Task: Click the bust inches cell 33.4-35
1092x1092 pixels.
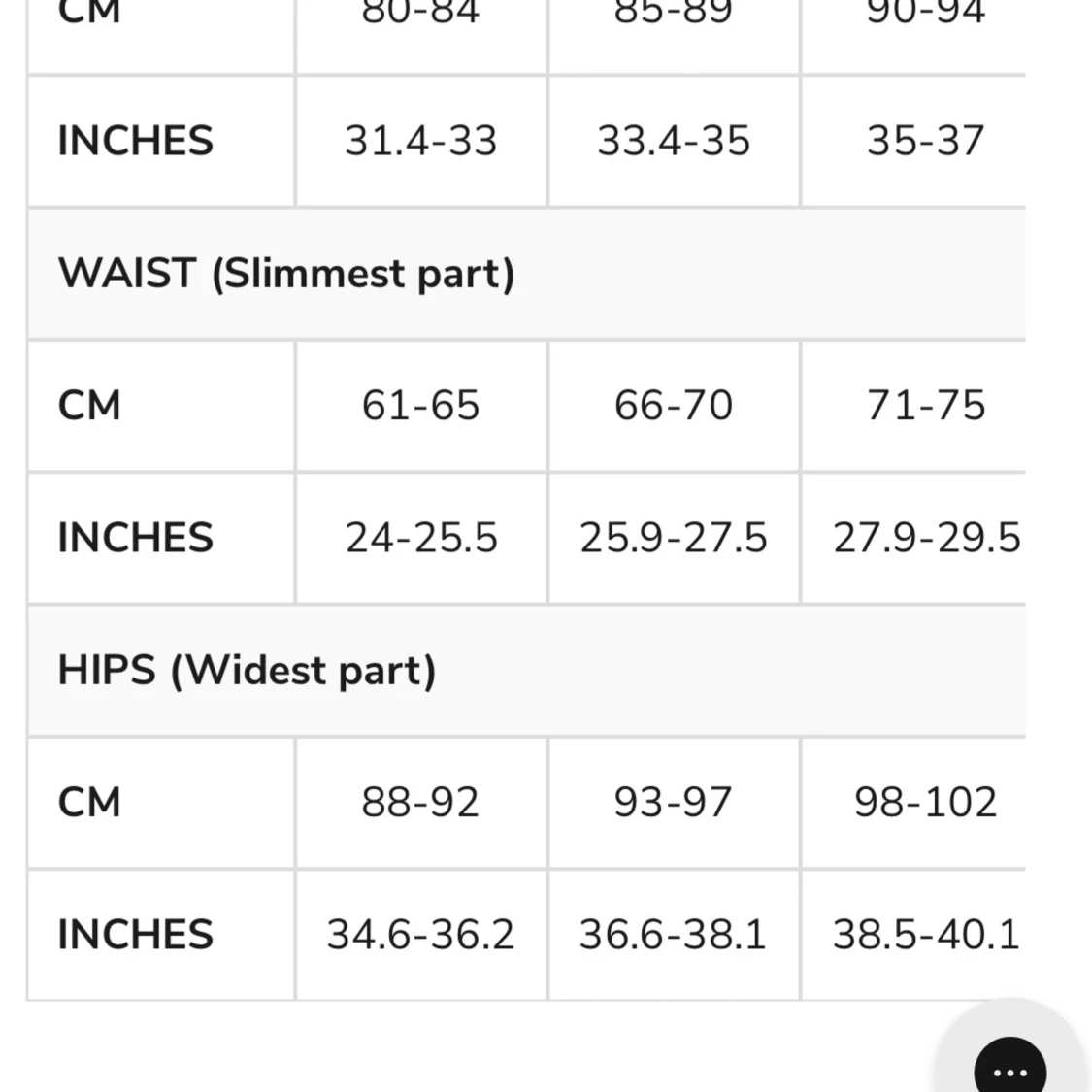Action: [x=674, y=141]
